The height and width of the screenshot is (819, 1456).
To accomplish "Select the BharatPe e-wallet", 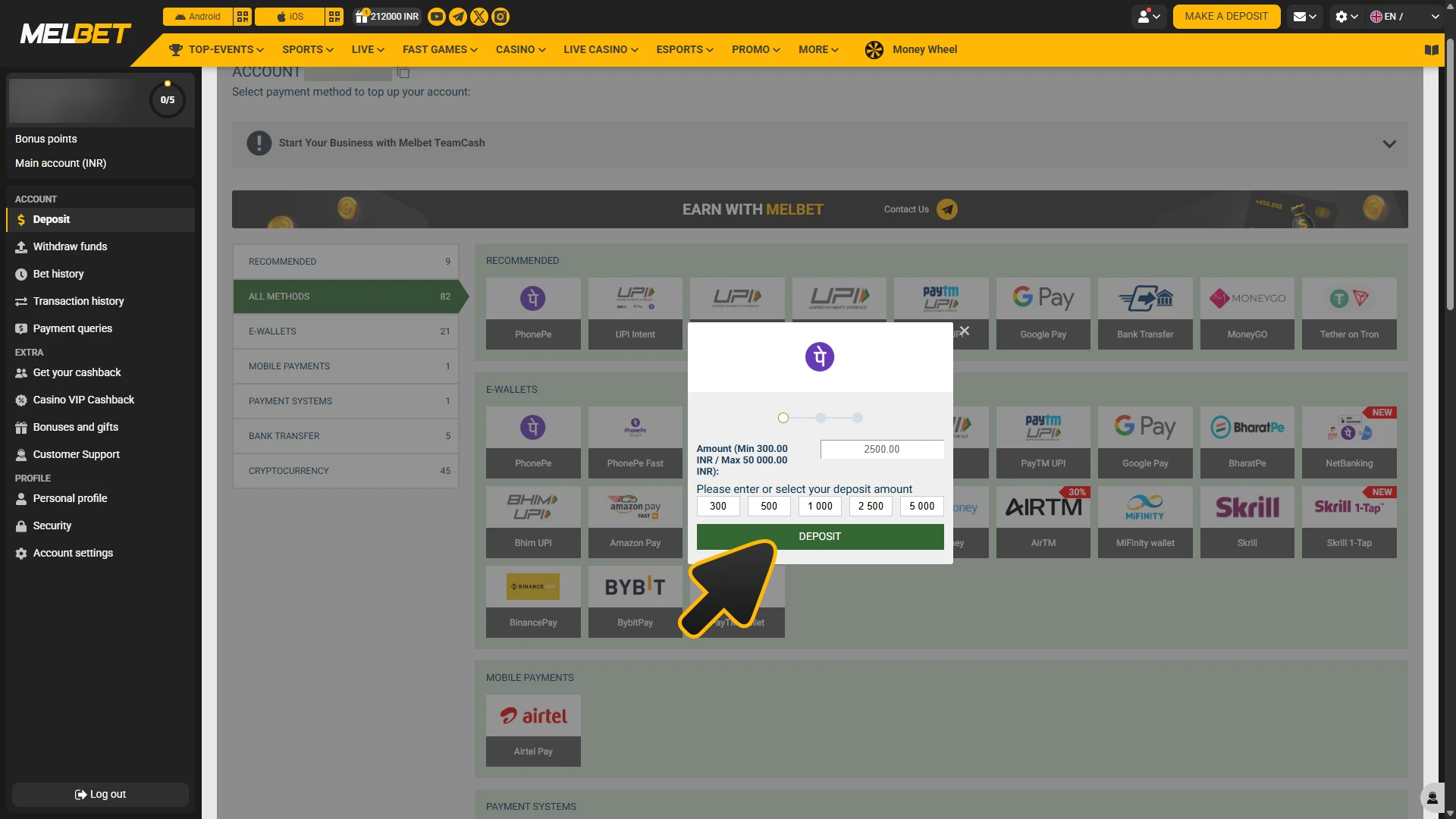I will (1247, 442).
